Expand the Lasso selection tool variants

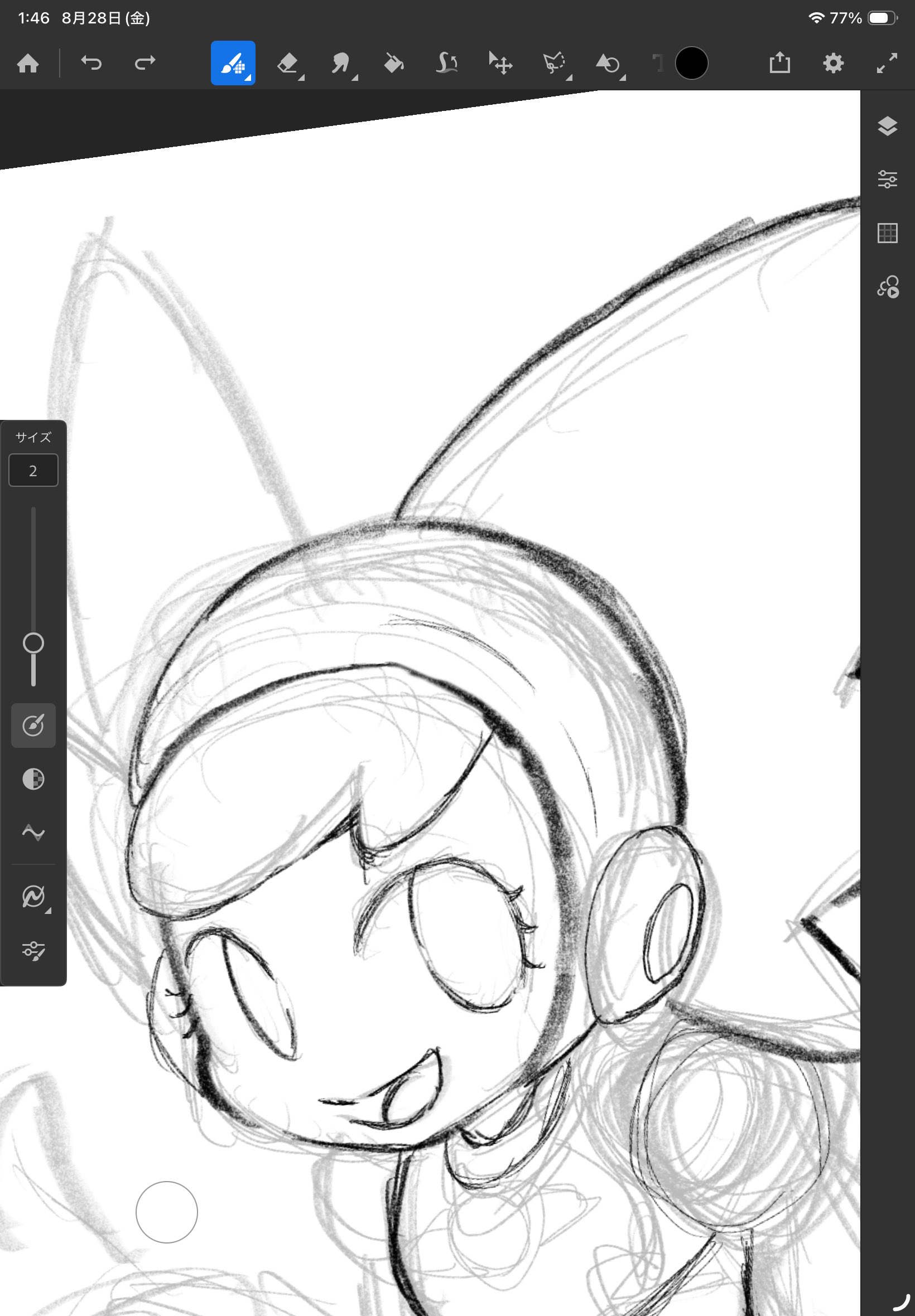tap(569, 78)
